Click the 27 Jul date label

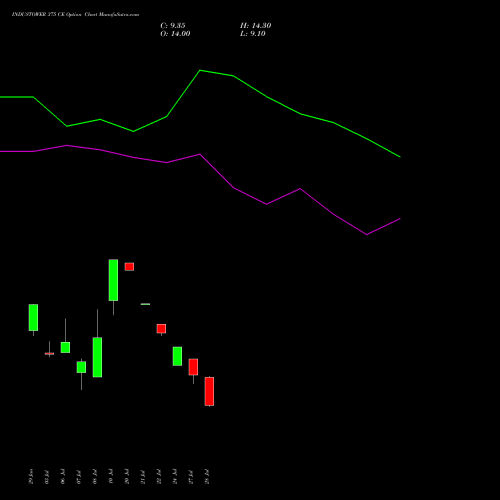point(191,476)
